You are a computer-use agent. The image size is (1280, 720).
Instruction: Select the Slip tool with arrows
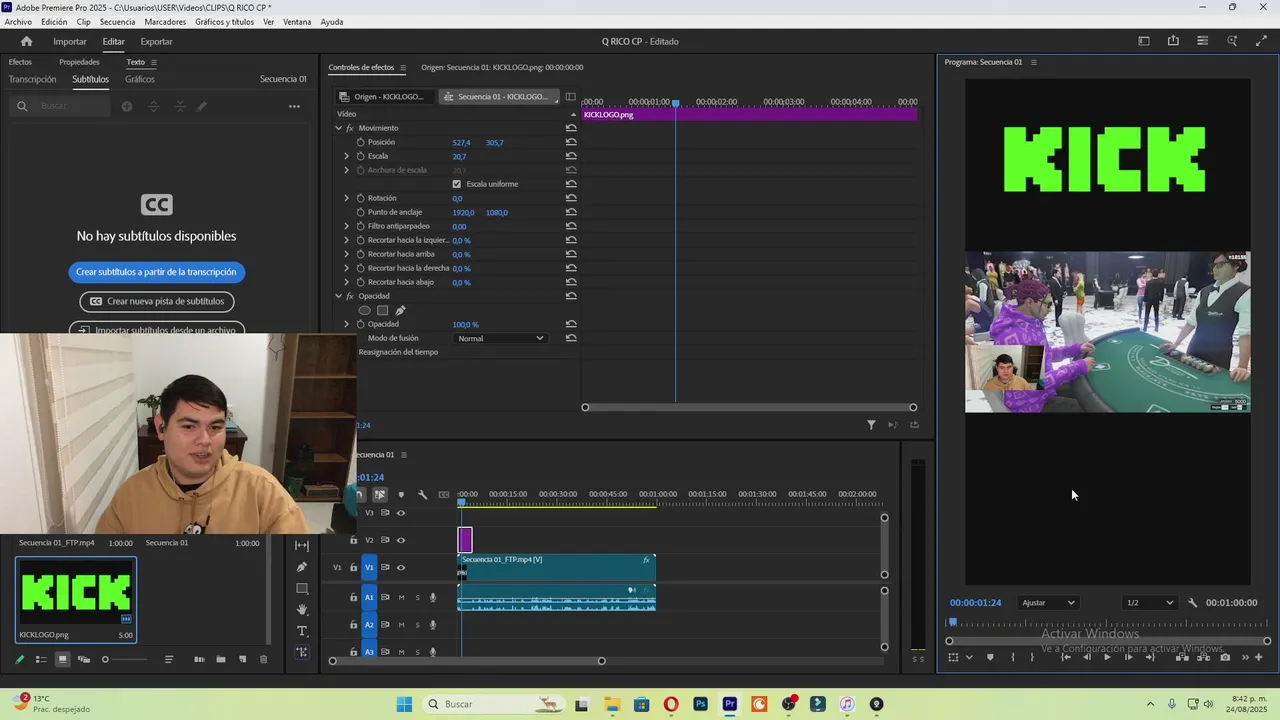point(302,546)
